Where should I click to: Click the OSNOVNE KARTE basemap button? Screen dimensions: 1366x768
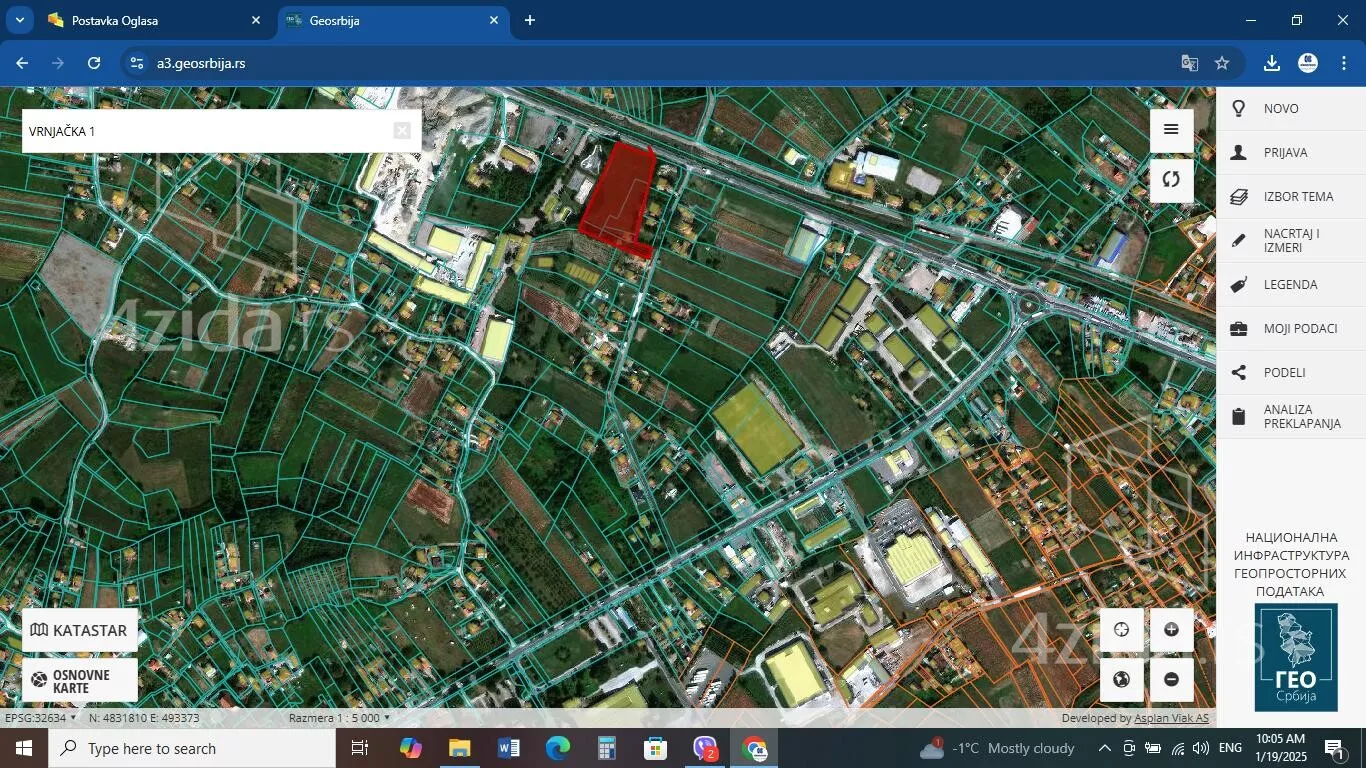[80, 681]
